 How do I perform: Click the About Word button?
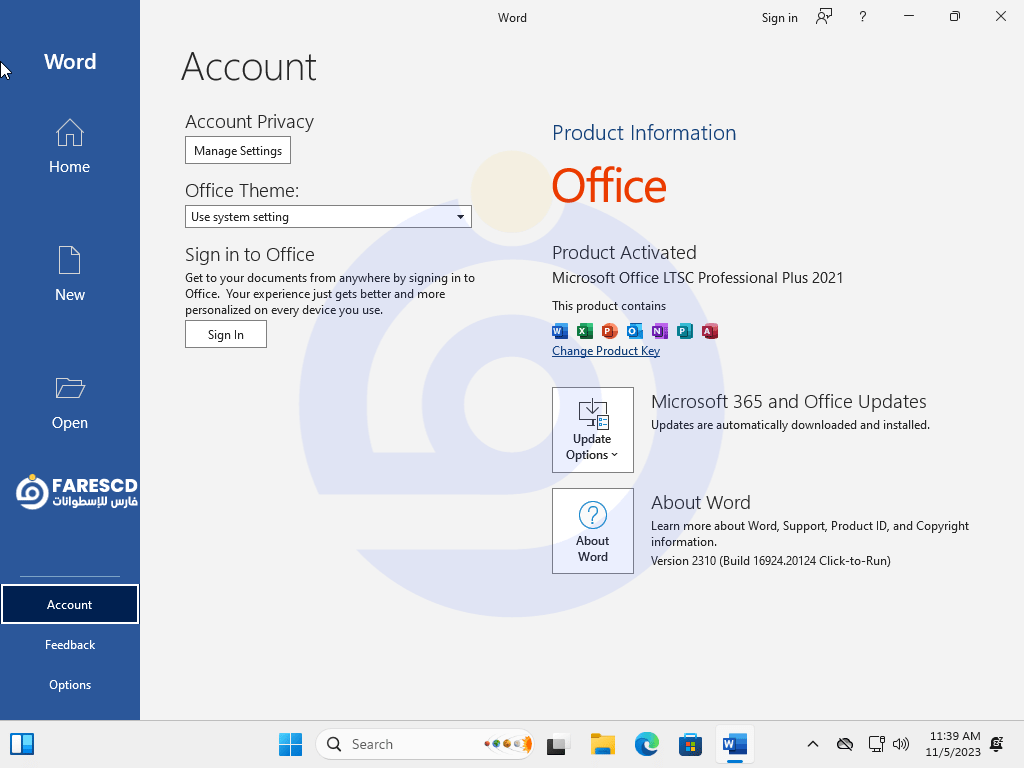[592, 531]
